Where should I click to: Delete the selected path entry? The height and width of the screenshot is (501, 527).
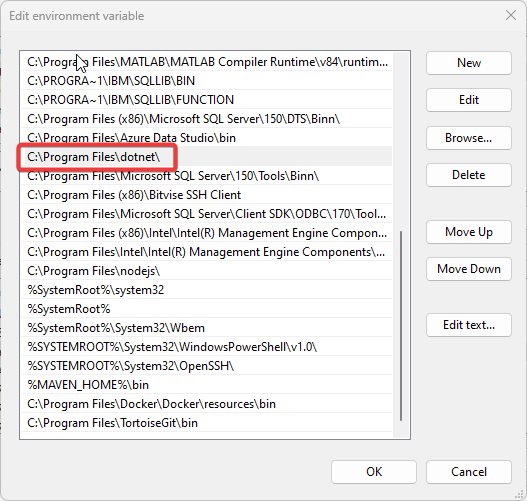pyautogui.click(x=469, y=175)
